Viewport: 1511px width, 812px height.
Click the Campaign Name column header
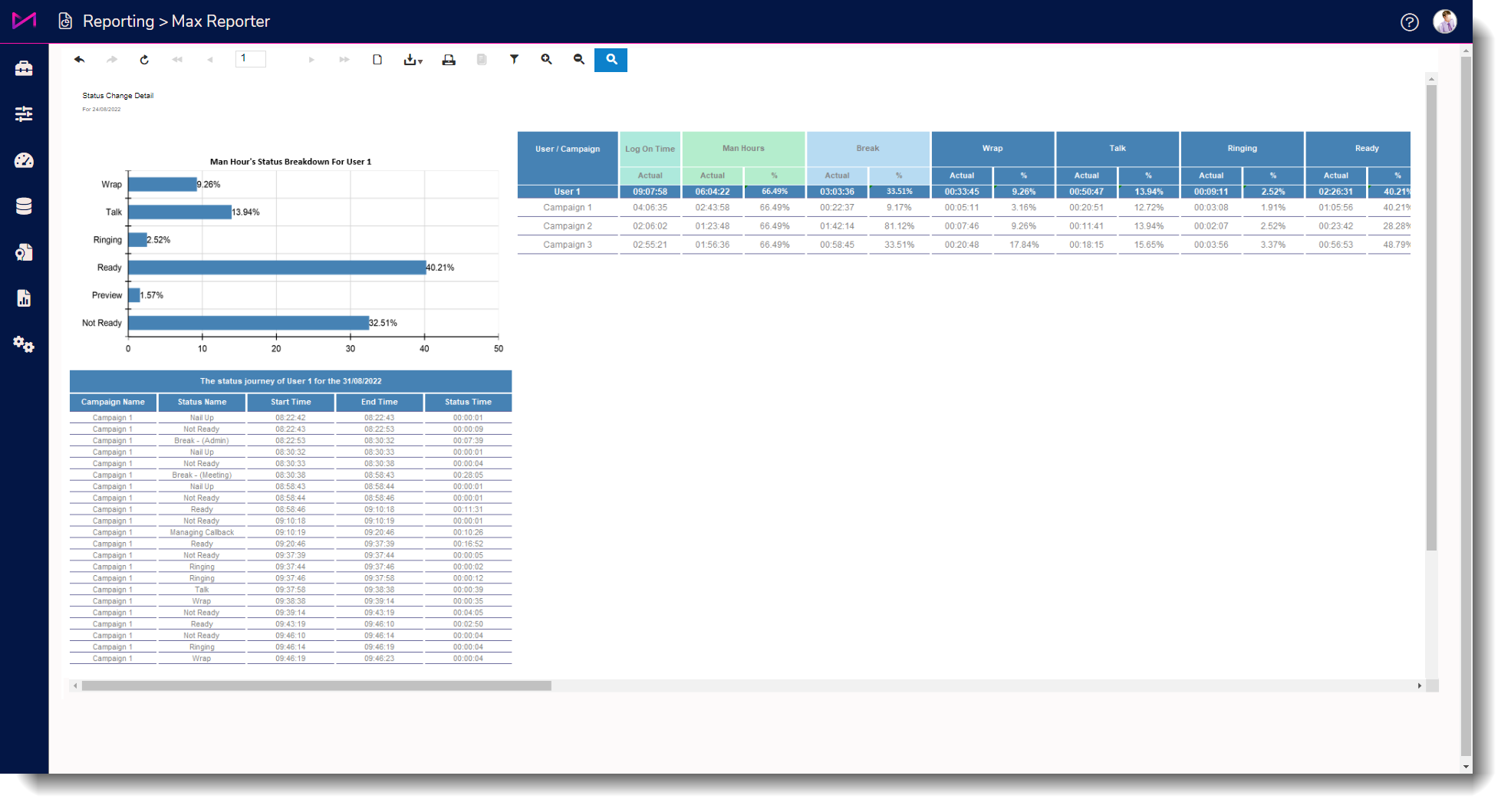click(113, 402)
